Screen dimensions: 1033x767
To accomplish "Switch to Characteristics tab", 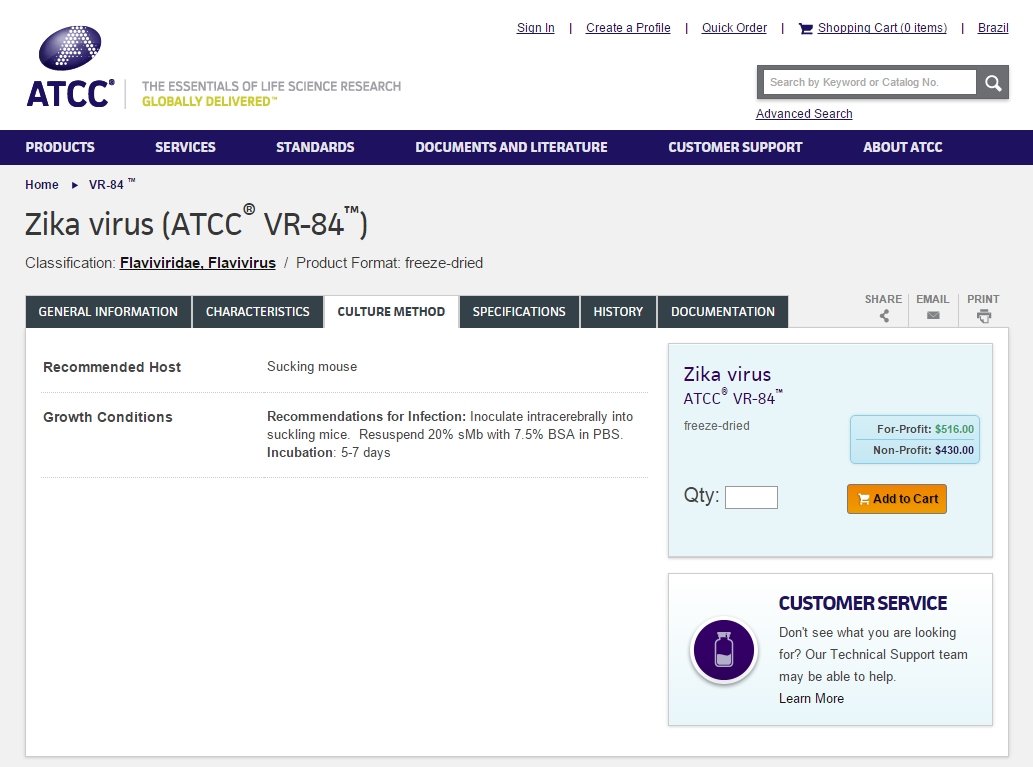I will 258,312.
